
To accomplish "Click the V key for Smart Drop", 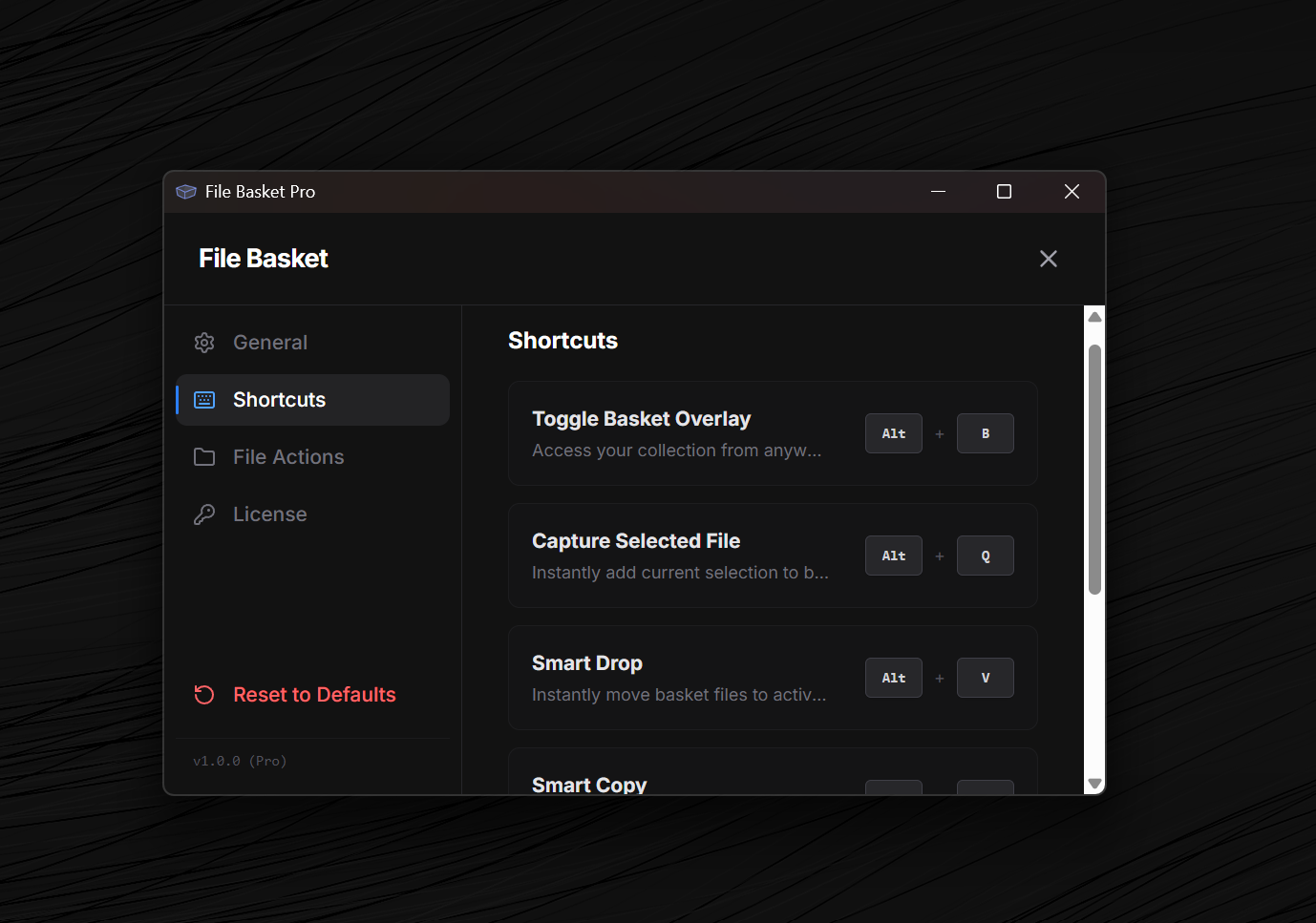I will tap(986, 678).
